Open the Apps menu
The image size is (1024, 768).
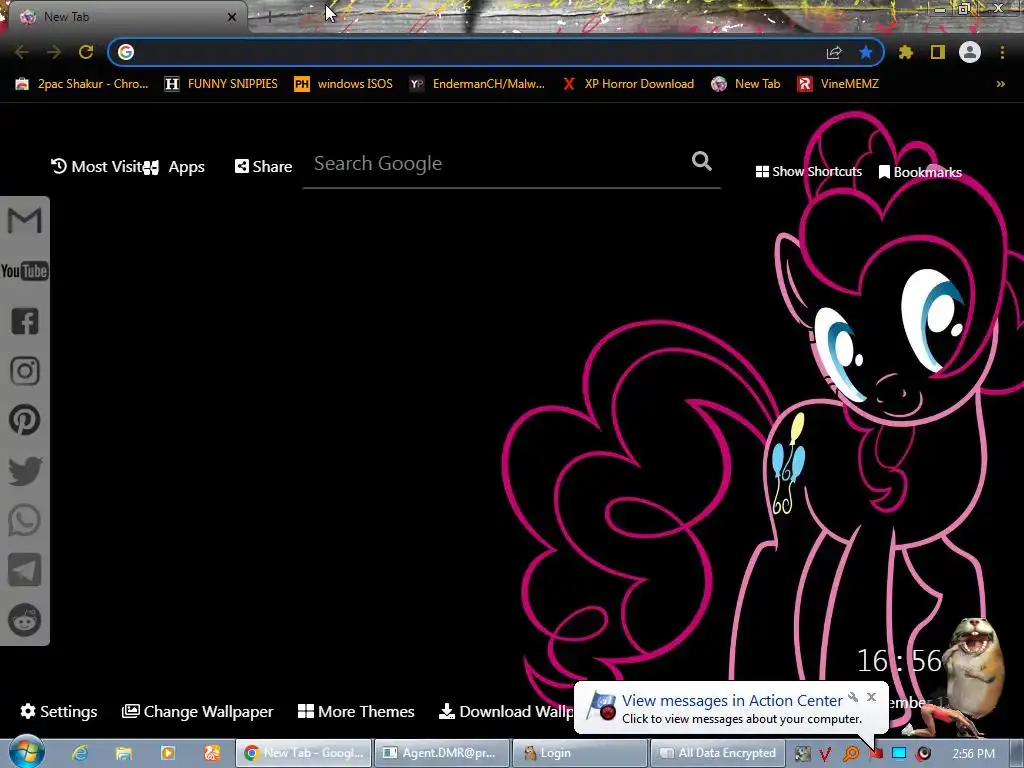(175, 167)
